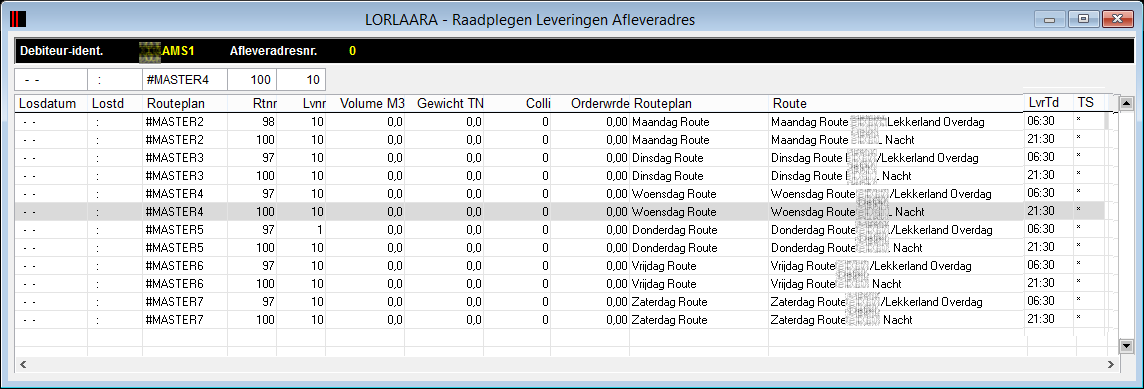Screen dimensions: 1144x389
Task: Select the Woensdag Route Lekkerland Overdag route cell
Action: [896, 194]
